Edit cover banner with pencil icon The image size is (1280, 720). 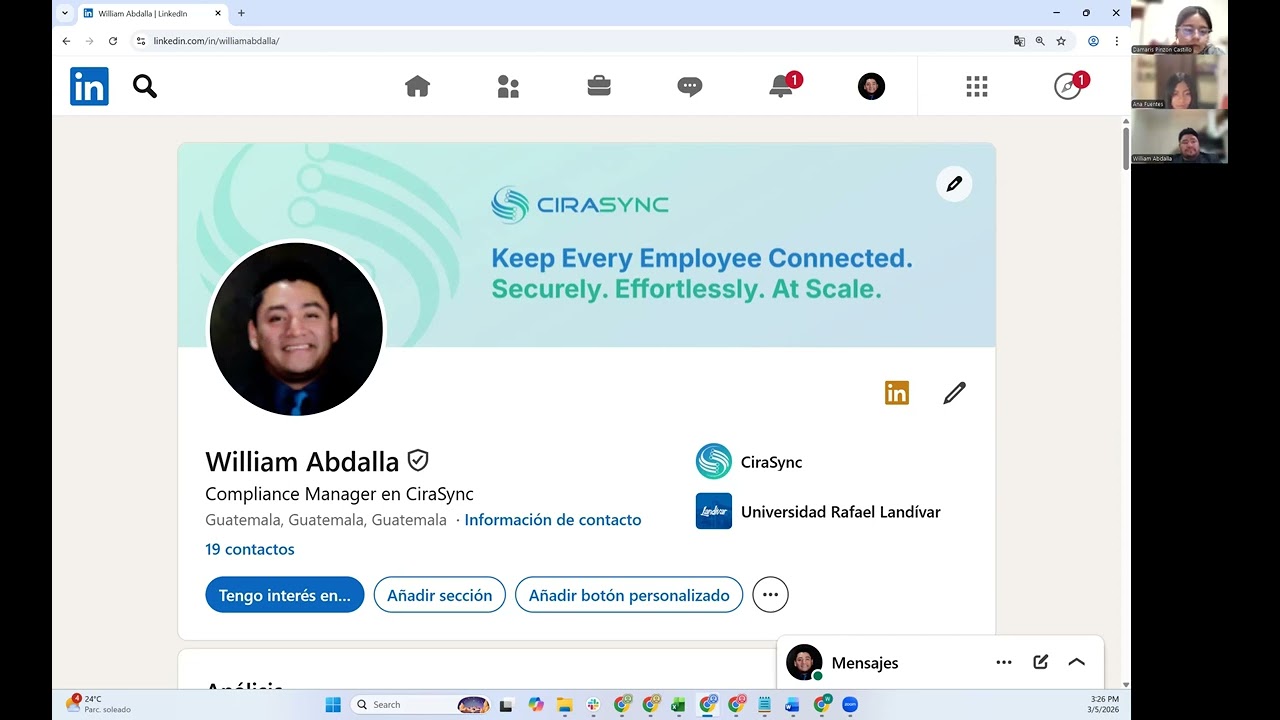point(954,184)
